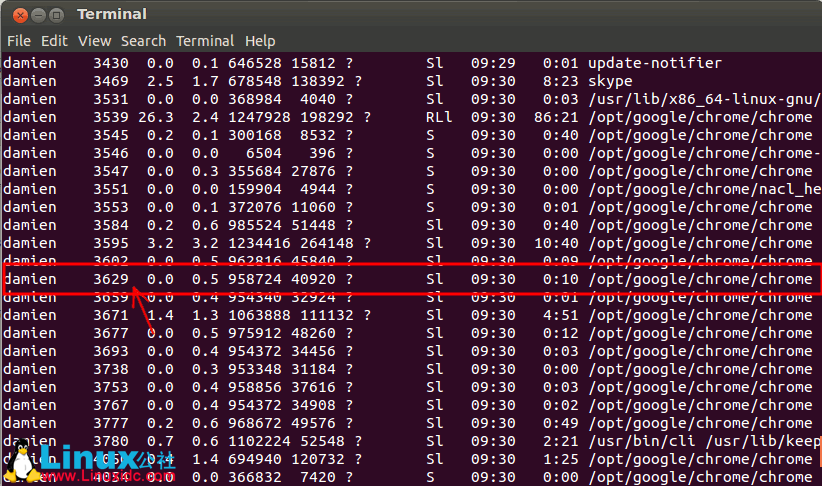Open the Terminal menu
The height and width of the screenshot is (486, 822).
(205, 41)
